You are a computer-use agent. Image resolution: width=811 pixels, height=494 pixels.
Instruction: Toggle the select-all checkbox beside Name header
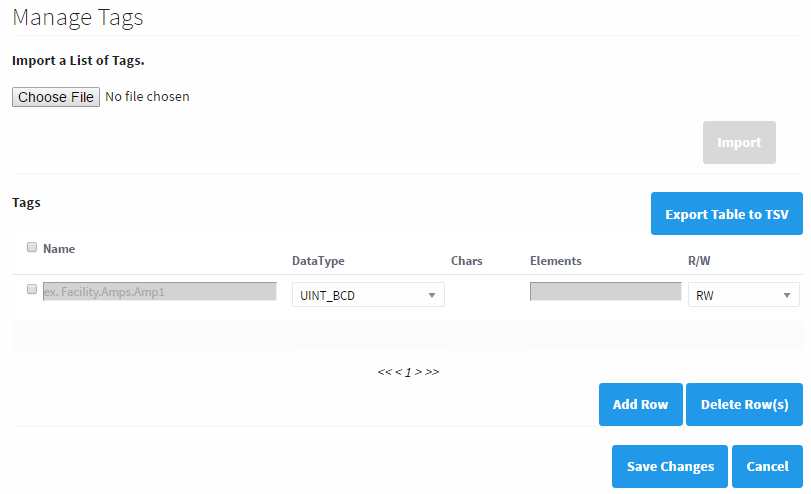point(32,247)
